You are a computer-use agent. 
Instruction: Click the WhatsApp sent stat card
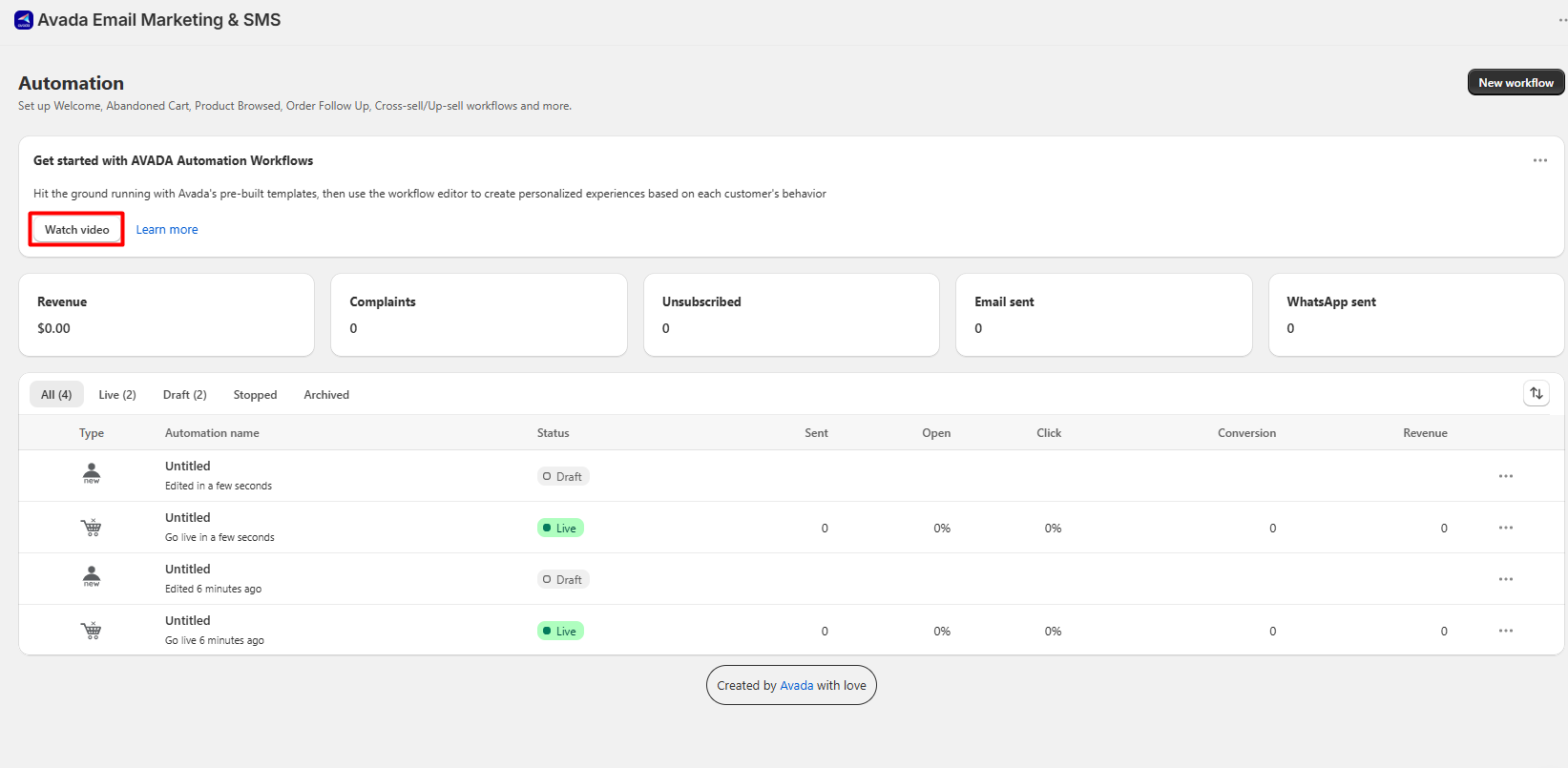1416,315
